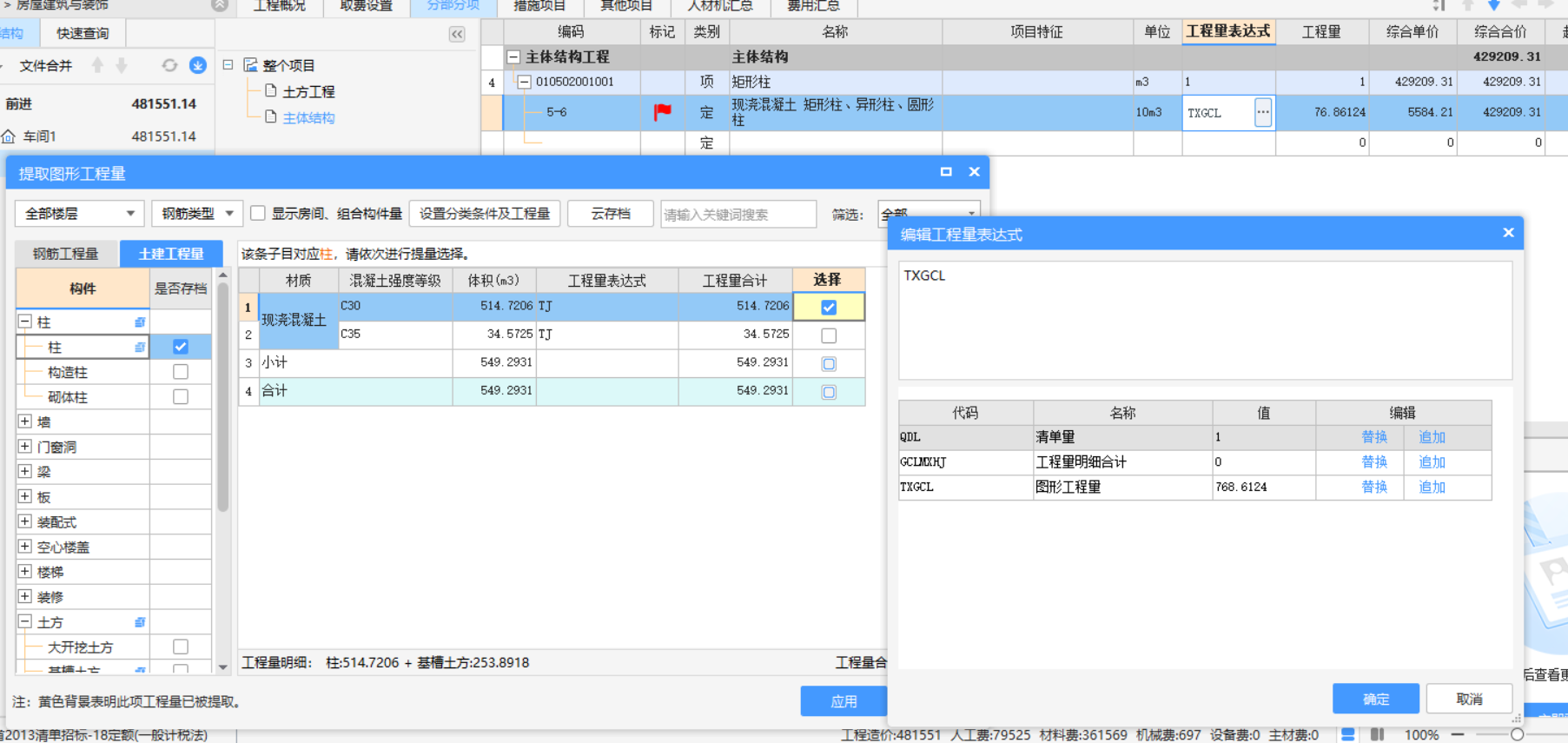Screen dimensions: 1568x743
Task: Uncheck the selection box on the C30 row
Action: (x=829, y=307)
